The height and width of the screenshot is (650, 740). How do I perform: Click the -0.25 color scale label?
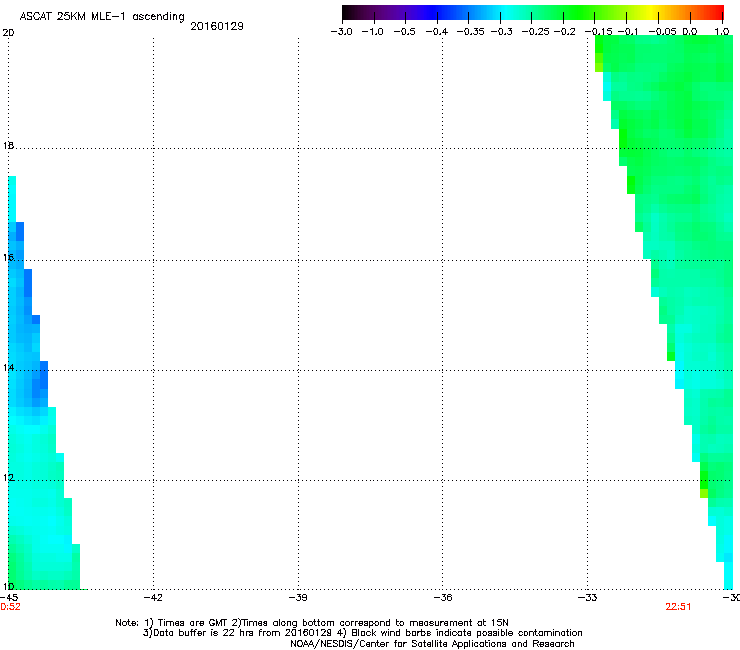pyautogui.click(x=536, y=32)
